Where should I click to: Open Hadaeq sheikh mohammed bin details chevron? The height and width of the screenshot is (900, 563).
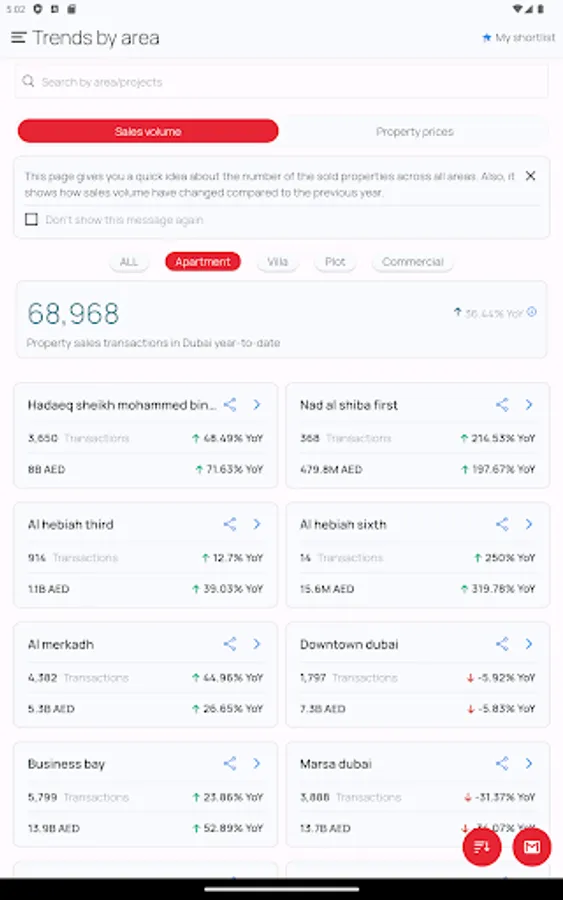(x=257, y=405)
